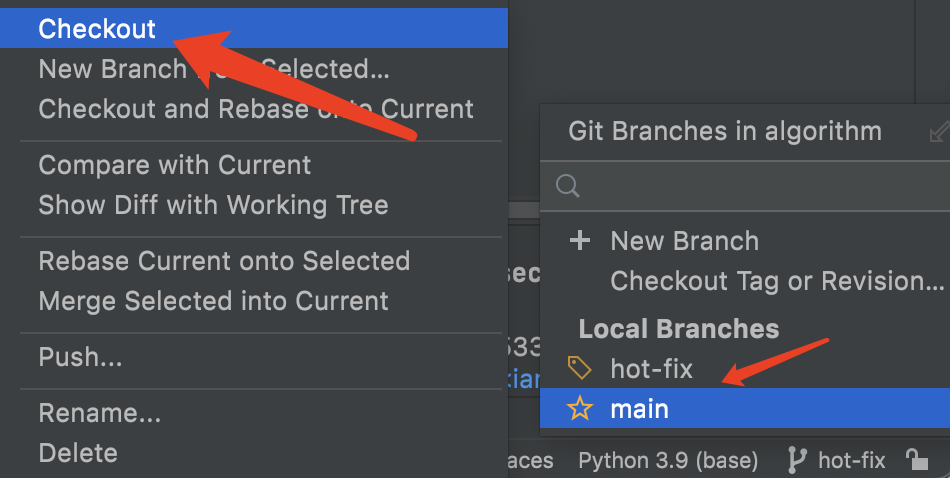Image resolution: width=950 pixels, height=478 pixels.
Task: Open Show Diff with Working Tree
Action: [212, 205]
